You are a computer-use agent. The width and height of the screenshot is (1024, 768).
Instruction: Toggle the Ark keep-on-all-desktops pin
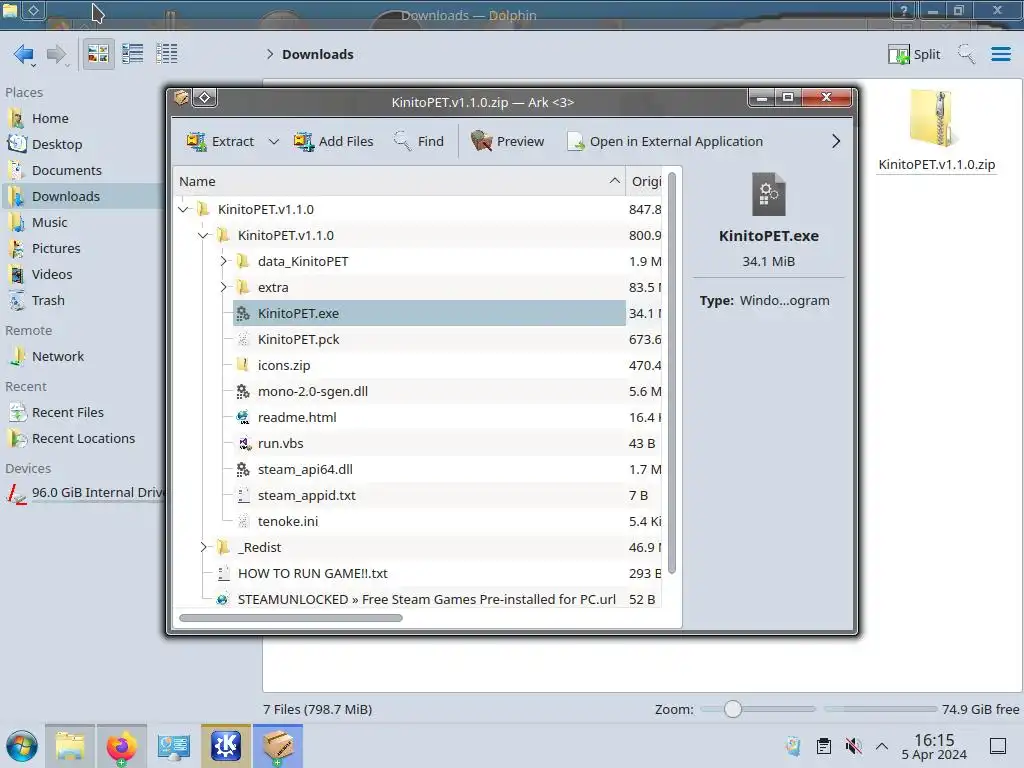tap(204, 98)
